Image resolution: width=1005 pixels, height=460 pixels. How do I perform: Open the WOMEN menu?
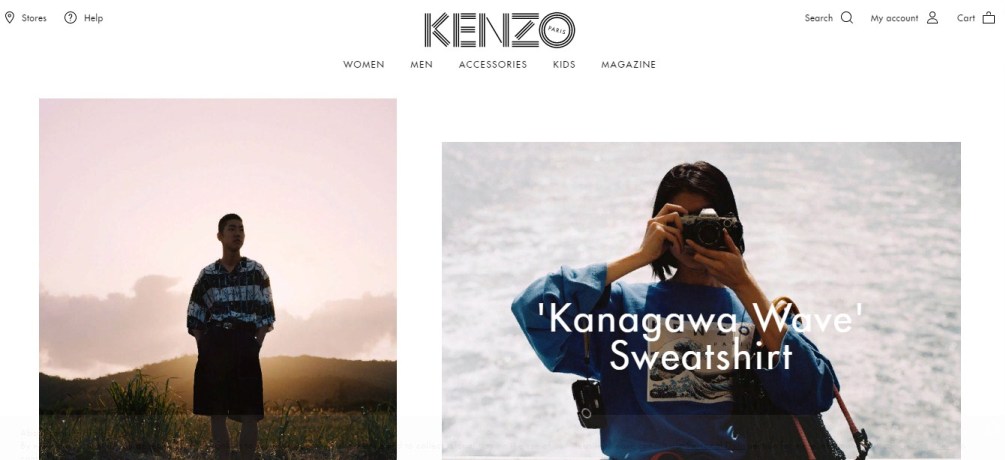[363, 64]
